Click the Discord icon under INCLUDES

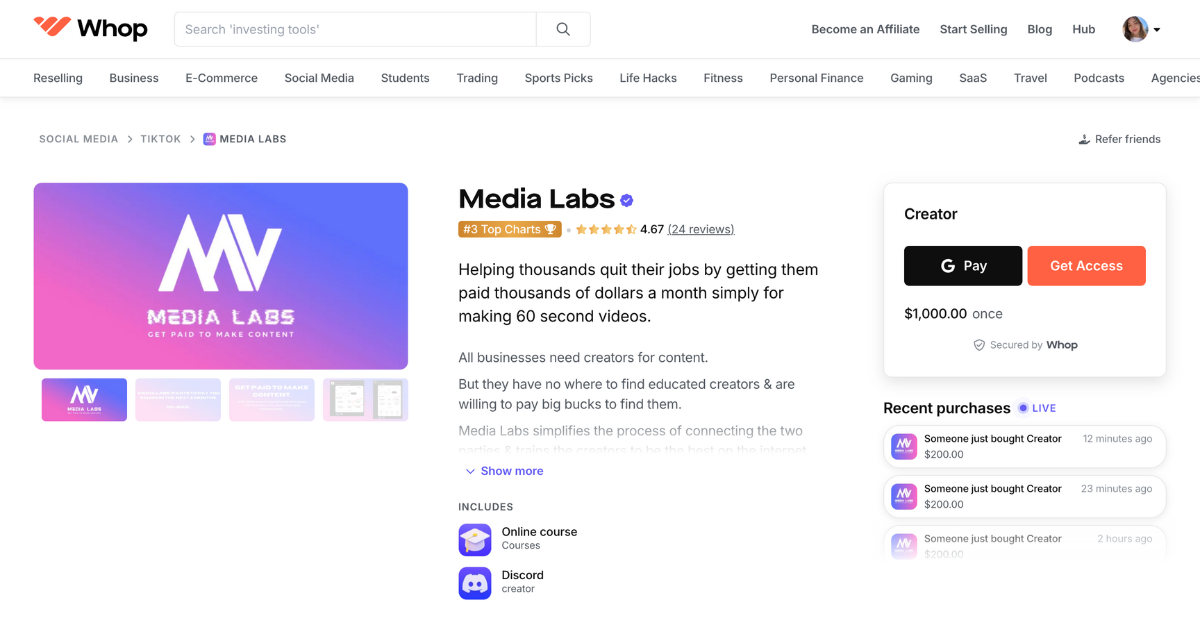473,582
